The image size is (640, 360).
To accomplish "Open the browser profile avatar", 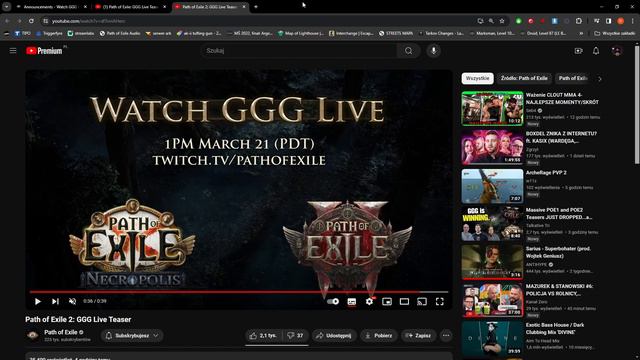I will point(620,21).
